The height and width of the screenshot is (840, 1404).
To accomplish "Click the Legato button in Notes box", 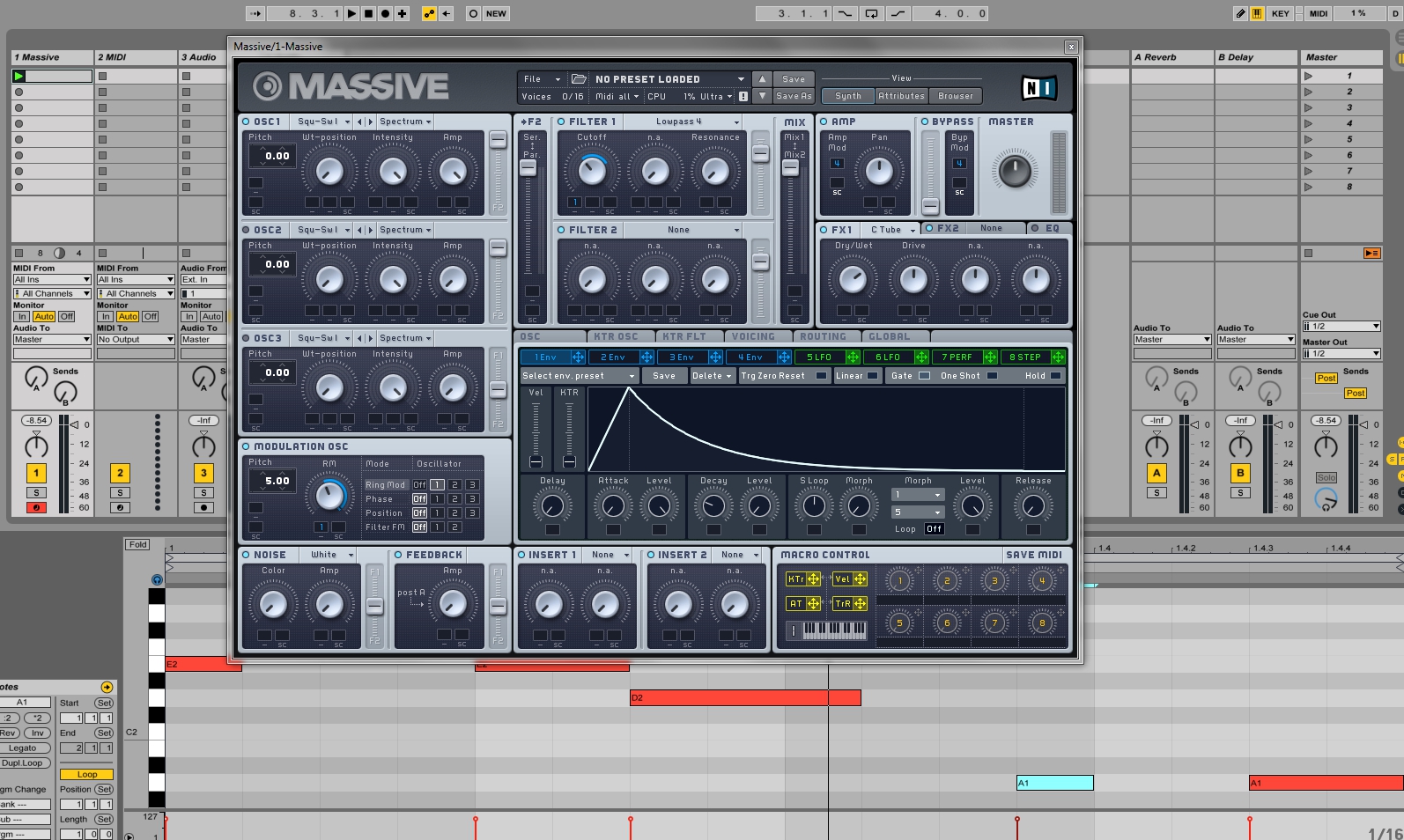I will point(23,748).
